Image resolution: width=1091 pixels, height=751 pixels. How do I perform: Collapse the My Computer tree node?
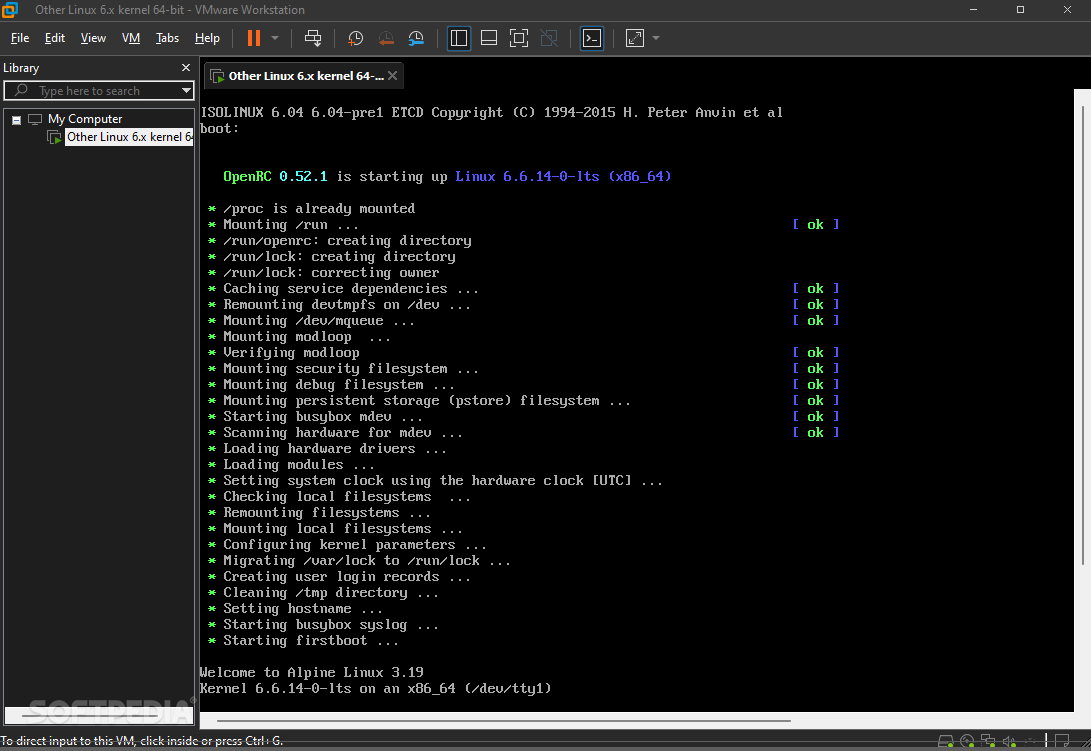point(17,120)
